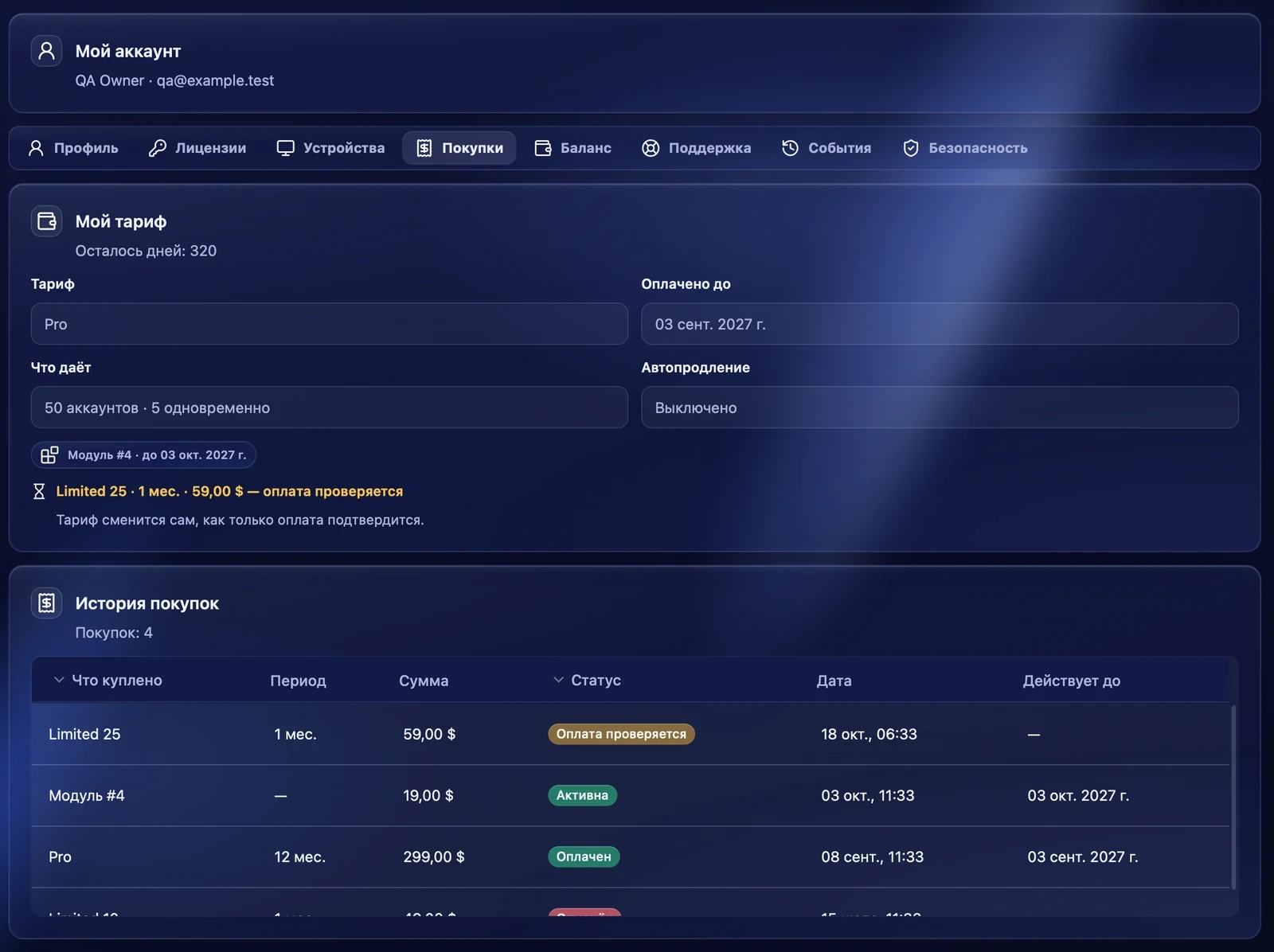Click the receipt icon in Покупки tab
The image size is (1274, 952).
tap(424, 148)
